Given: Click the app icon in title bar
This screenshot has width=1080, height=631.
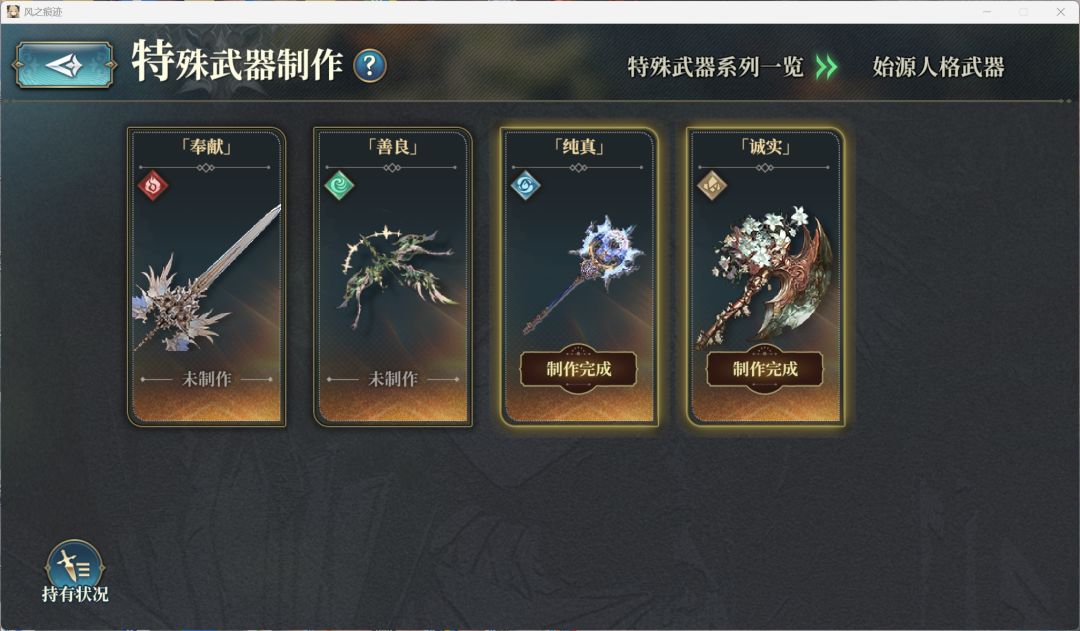Looking at the screenshot, I should (12, 11).
